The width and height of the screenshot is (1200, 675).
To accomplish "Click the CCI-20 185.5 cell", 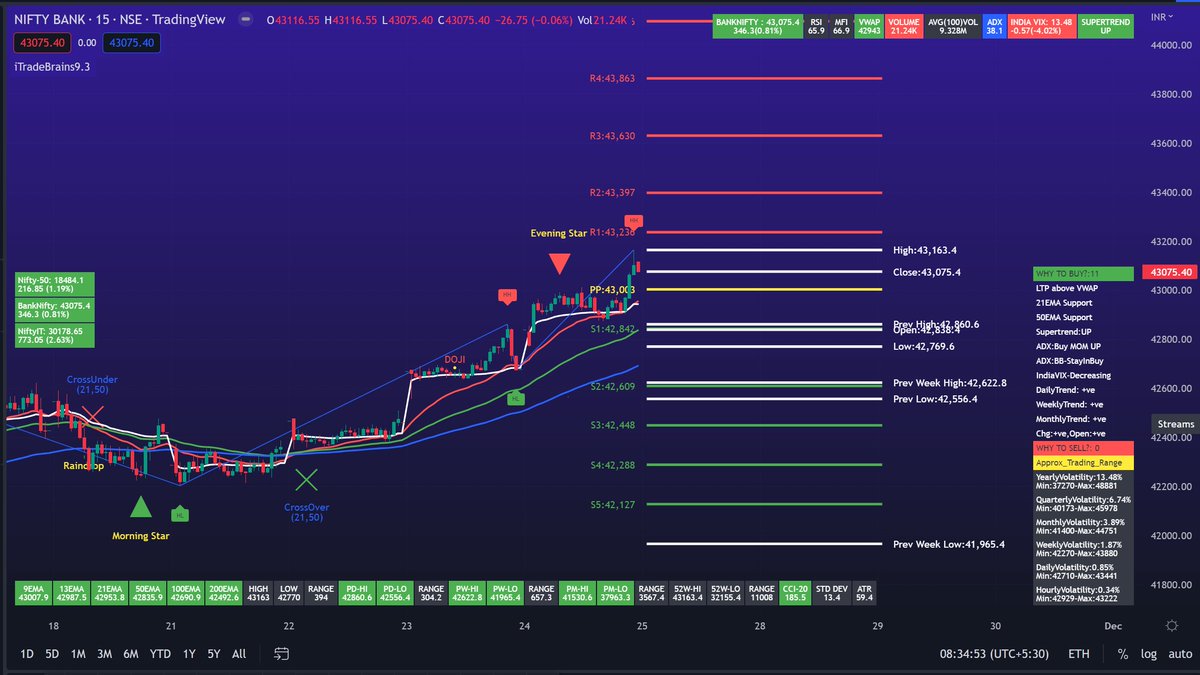I will click(x=793, y=592).
